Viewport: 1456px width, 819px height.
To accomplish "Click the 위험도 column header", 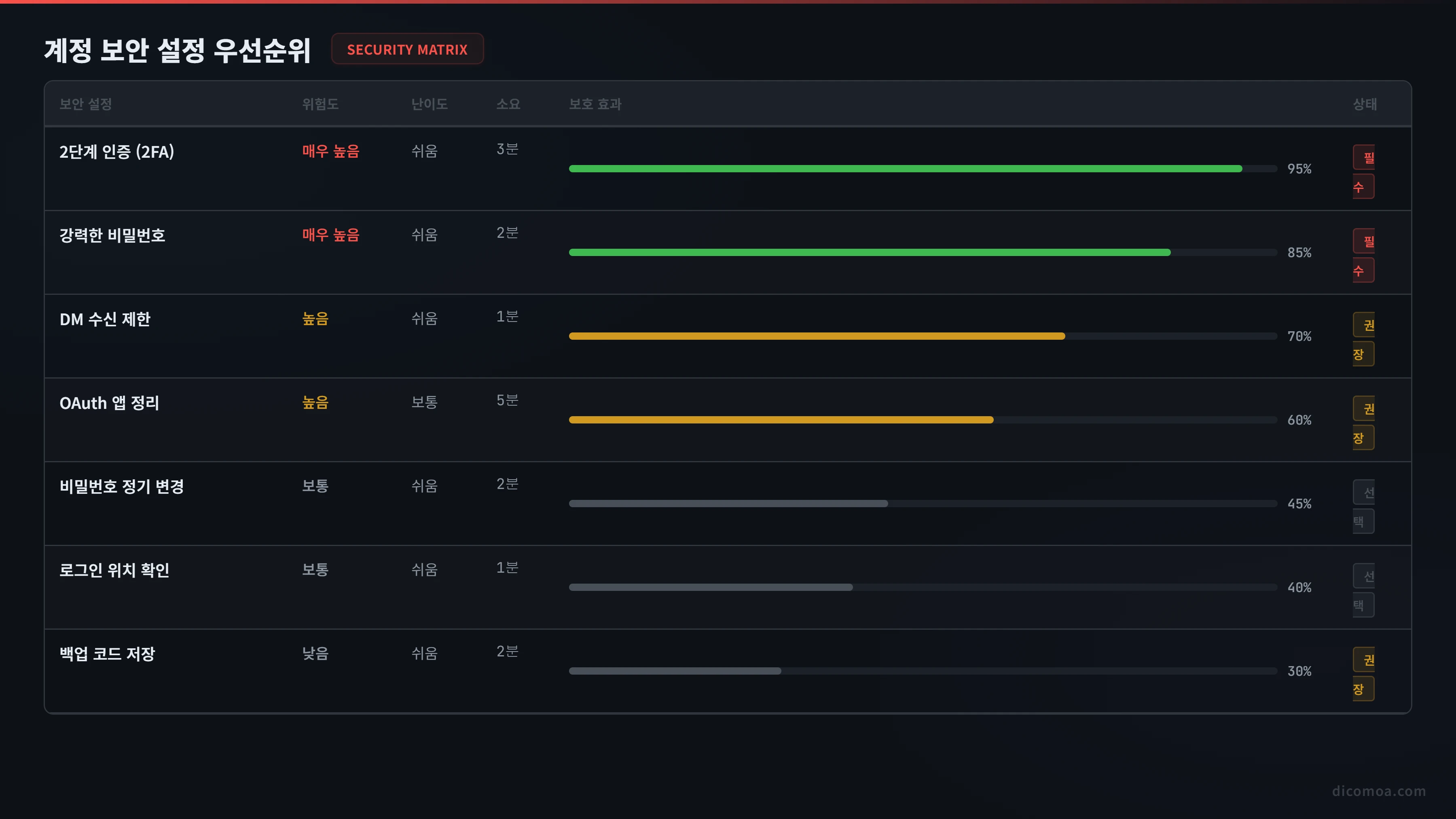I will click(320, 104).
